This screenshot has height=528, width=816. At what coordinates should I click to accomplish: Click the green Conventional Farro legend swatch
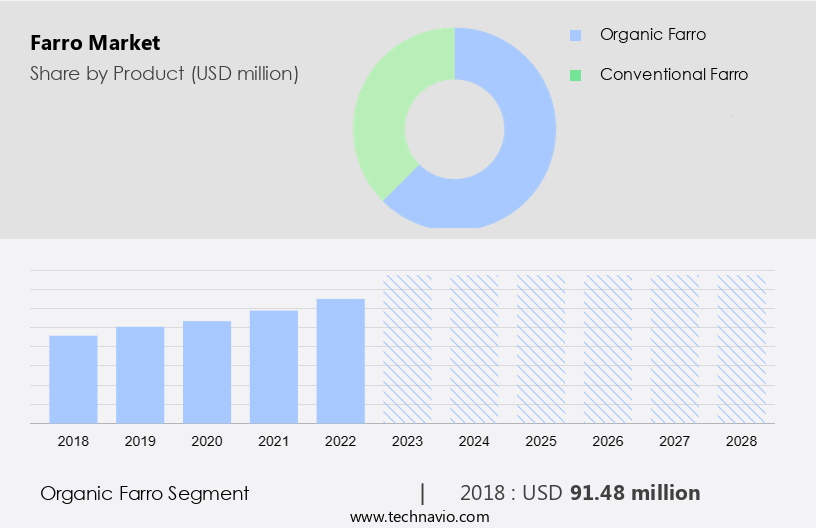(575, 75)
